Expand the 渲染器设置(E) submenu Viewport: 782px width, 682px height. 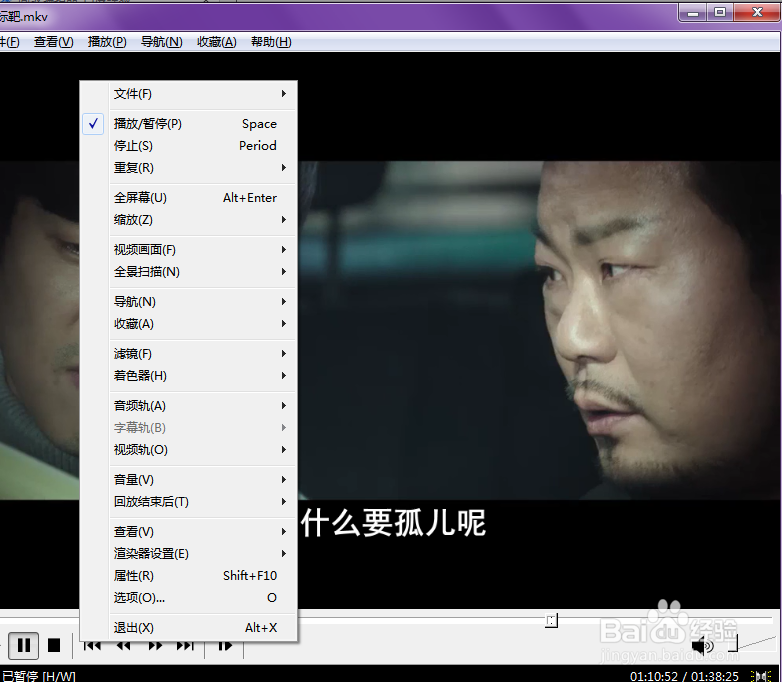pos(189,554)
